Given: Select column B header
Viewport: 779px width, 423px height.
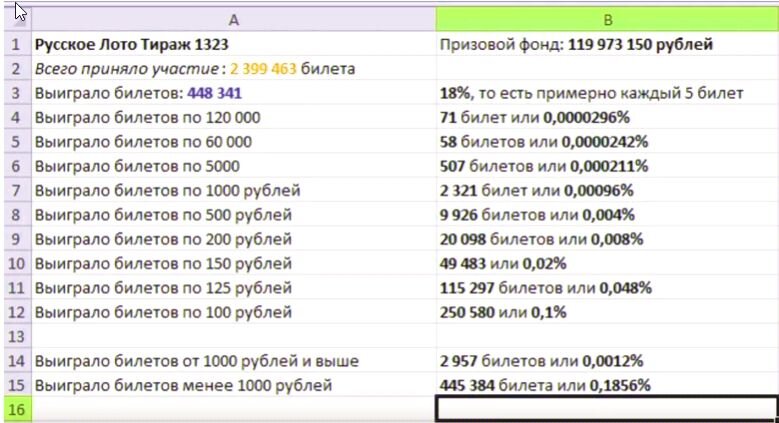Looking at the screenshot, I should pyautogui.click(x=607, y=20).
